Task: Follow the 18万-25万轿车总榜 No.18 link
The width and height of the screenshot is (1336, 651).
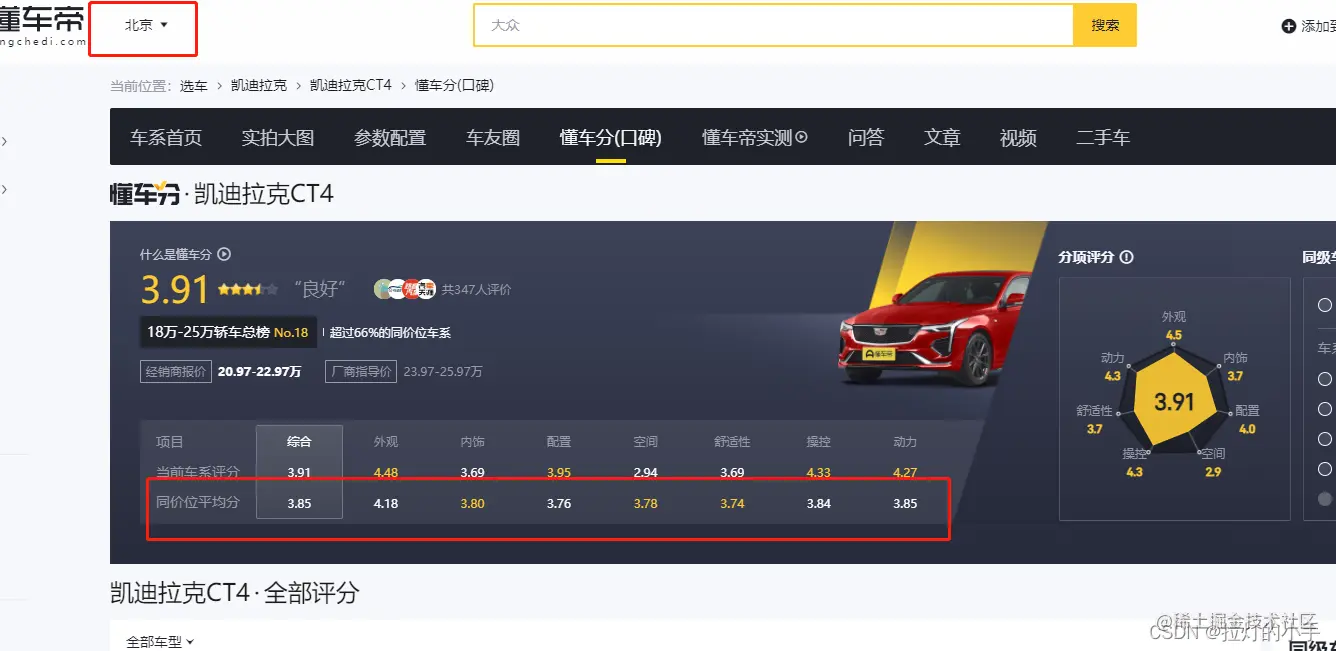Action: click(228, 331)
